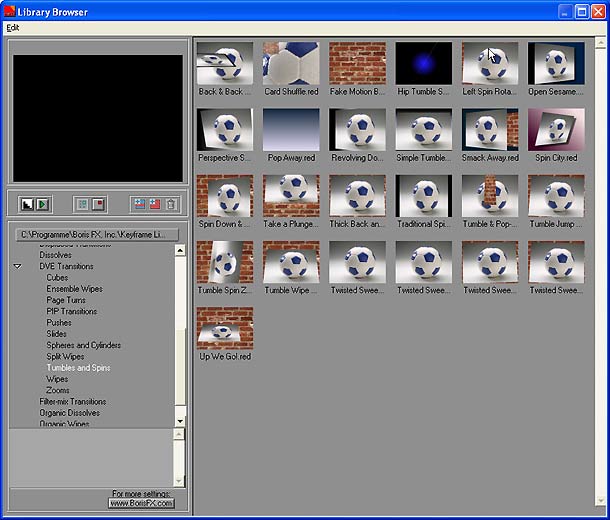Viewport: 610px width, 520px height.
Task: Select Organic Dissolves category
Action: click(x=69, y=412)
